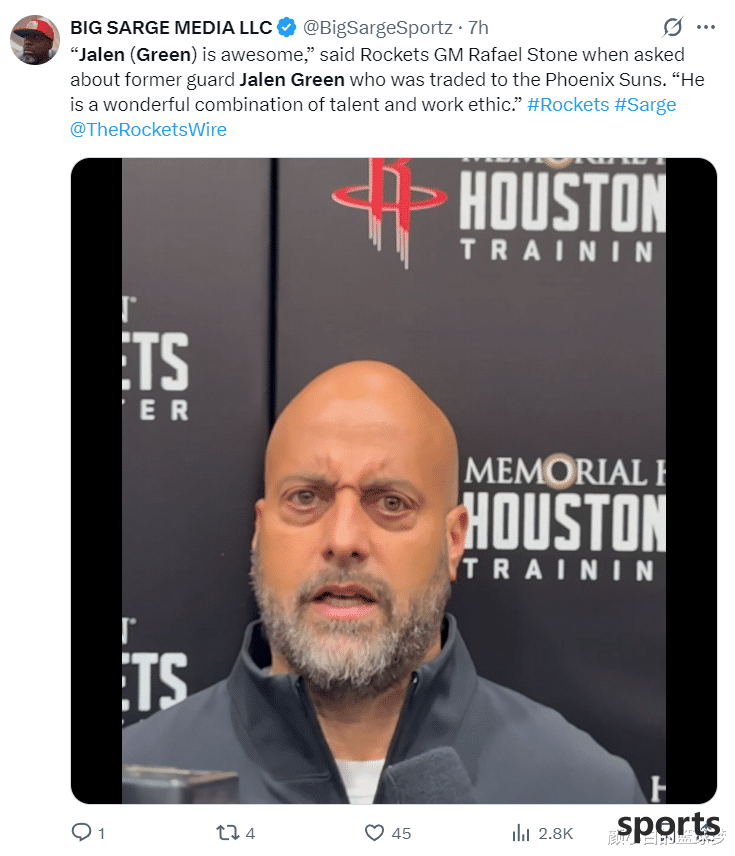
Task: Click the blue verified badge
Action: click(287, 27)
